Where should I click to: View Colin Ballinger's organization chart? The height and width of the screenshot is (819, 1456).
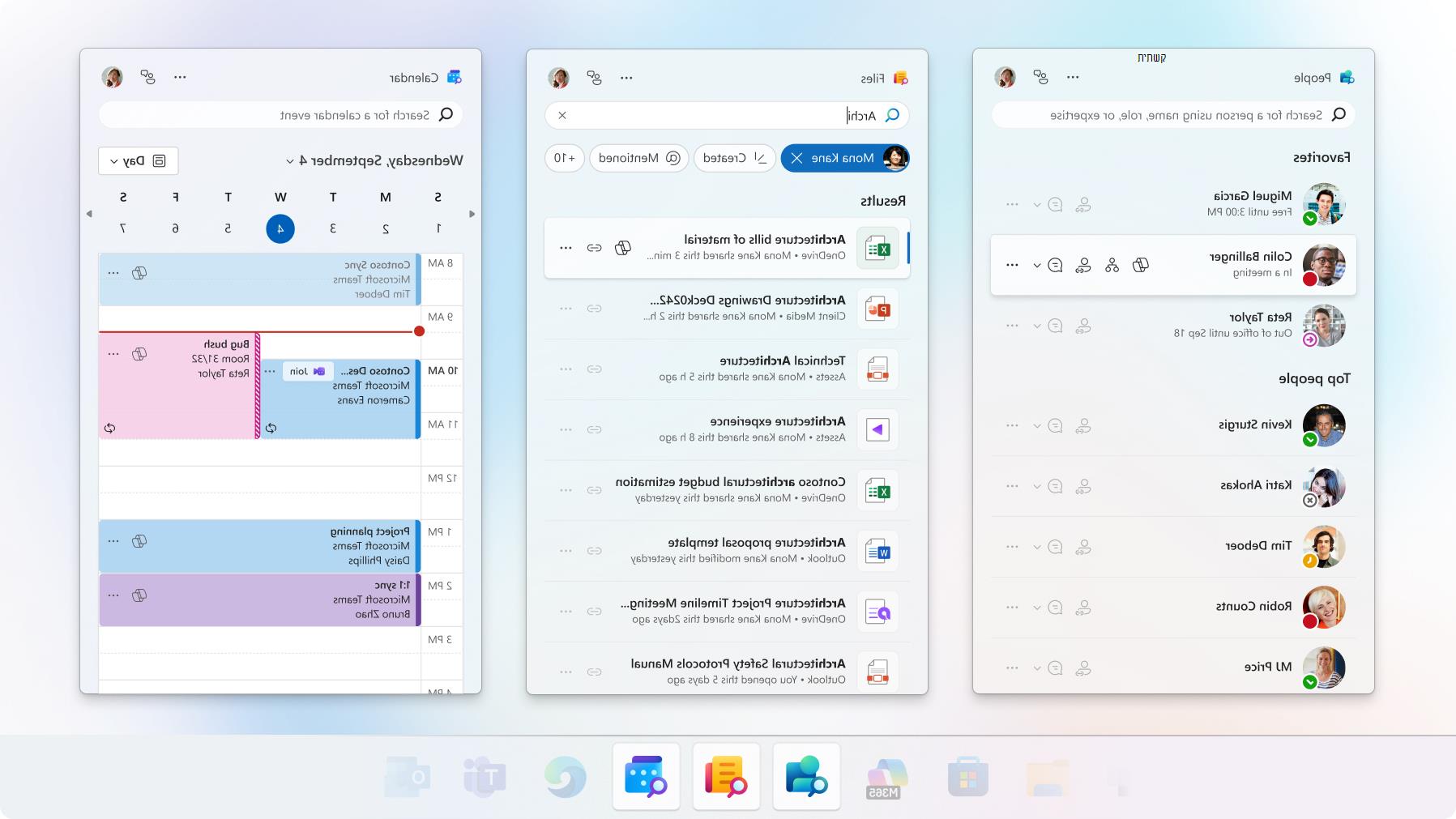click(x=1112, y=265)
